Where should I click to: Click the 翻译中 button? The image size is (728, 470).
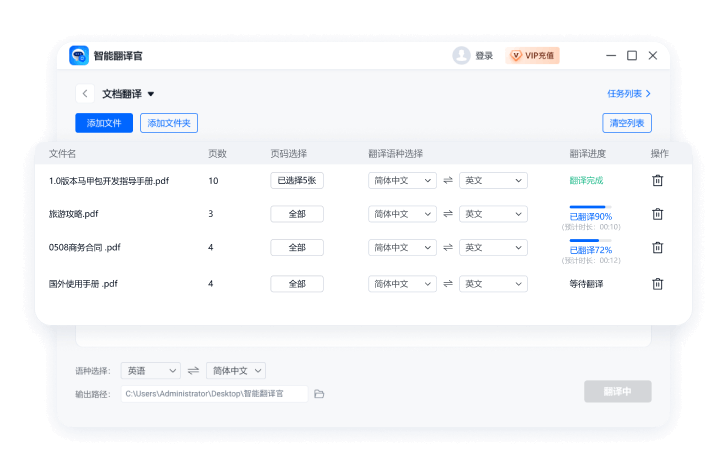coord(618,392)
